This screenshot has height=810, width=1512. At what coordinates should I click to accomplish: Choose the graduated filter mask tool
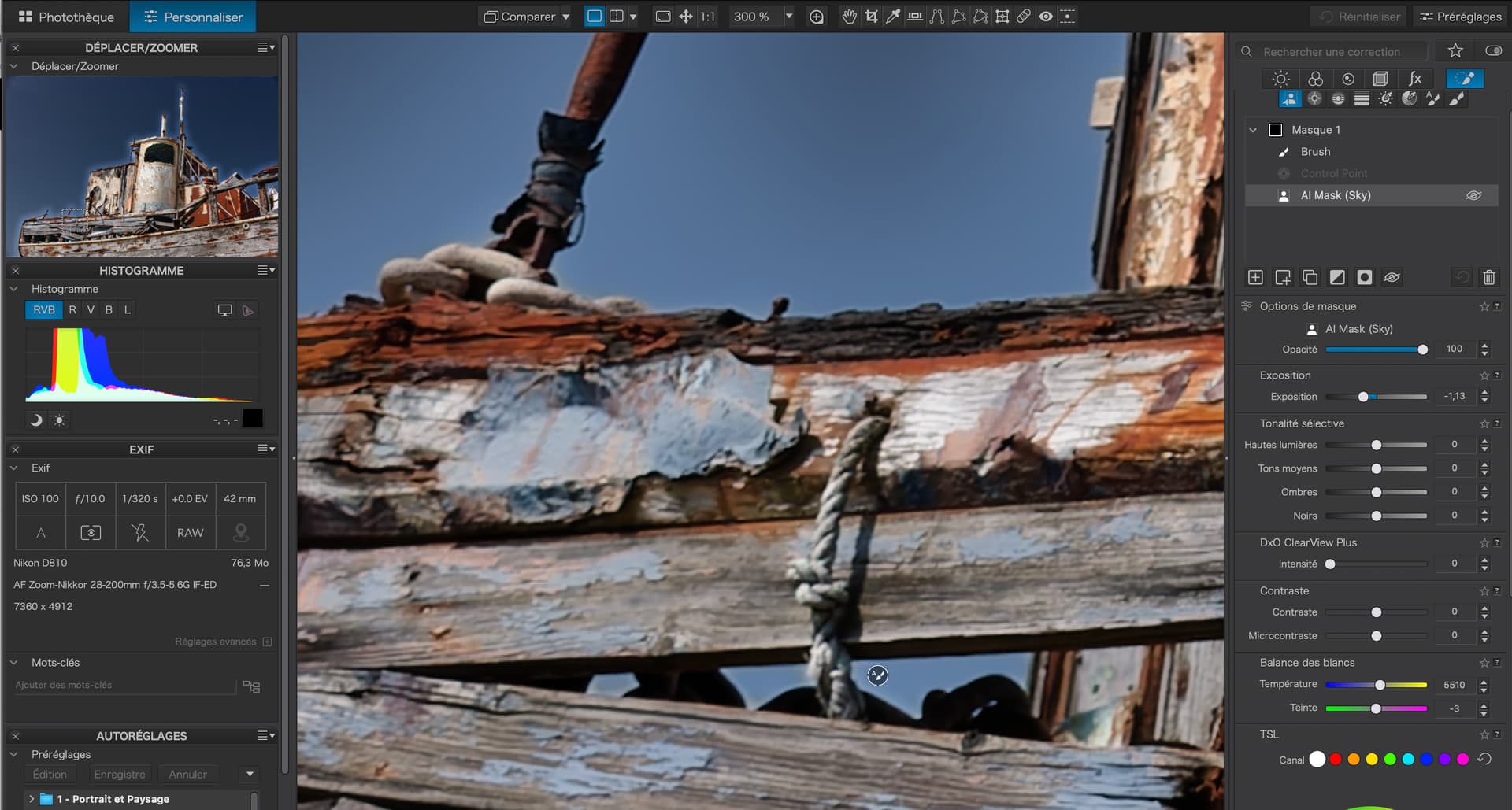1362,99
